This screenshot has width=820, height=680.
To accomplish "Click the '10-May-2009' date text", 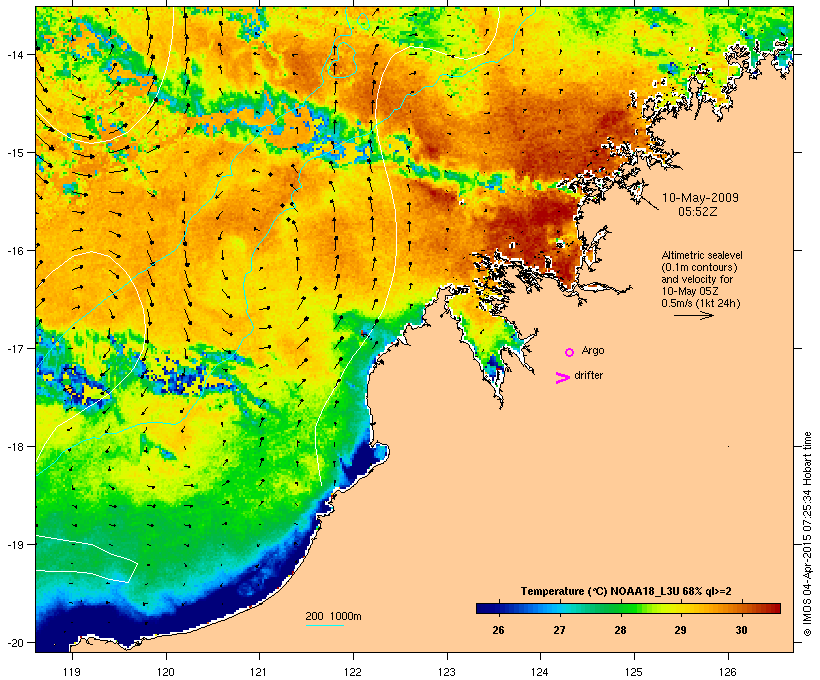I will tap(700, 198).
